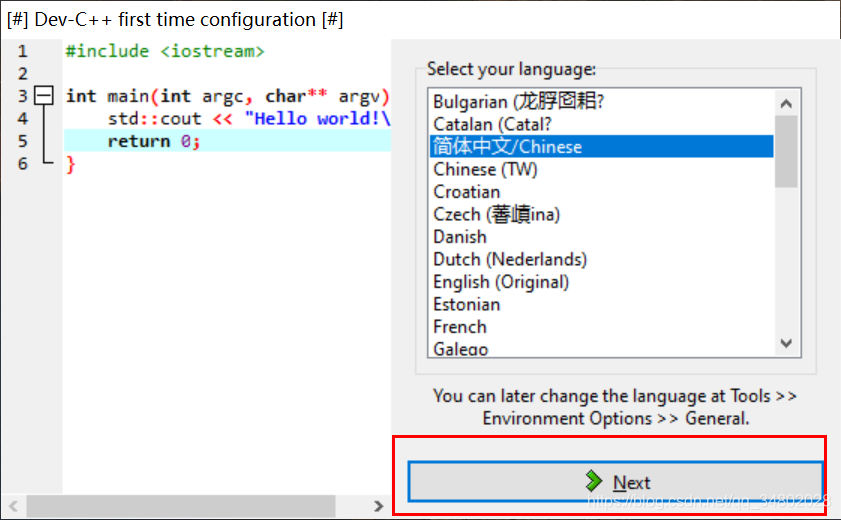Click the green arrow icon on Next
This screenshot has width=841, height=520.
(x=594, y=481)
